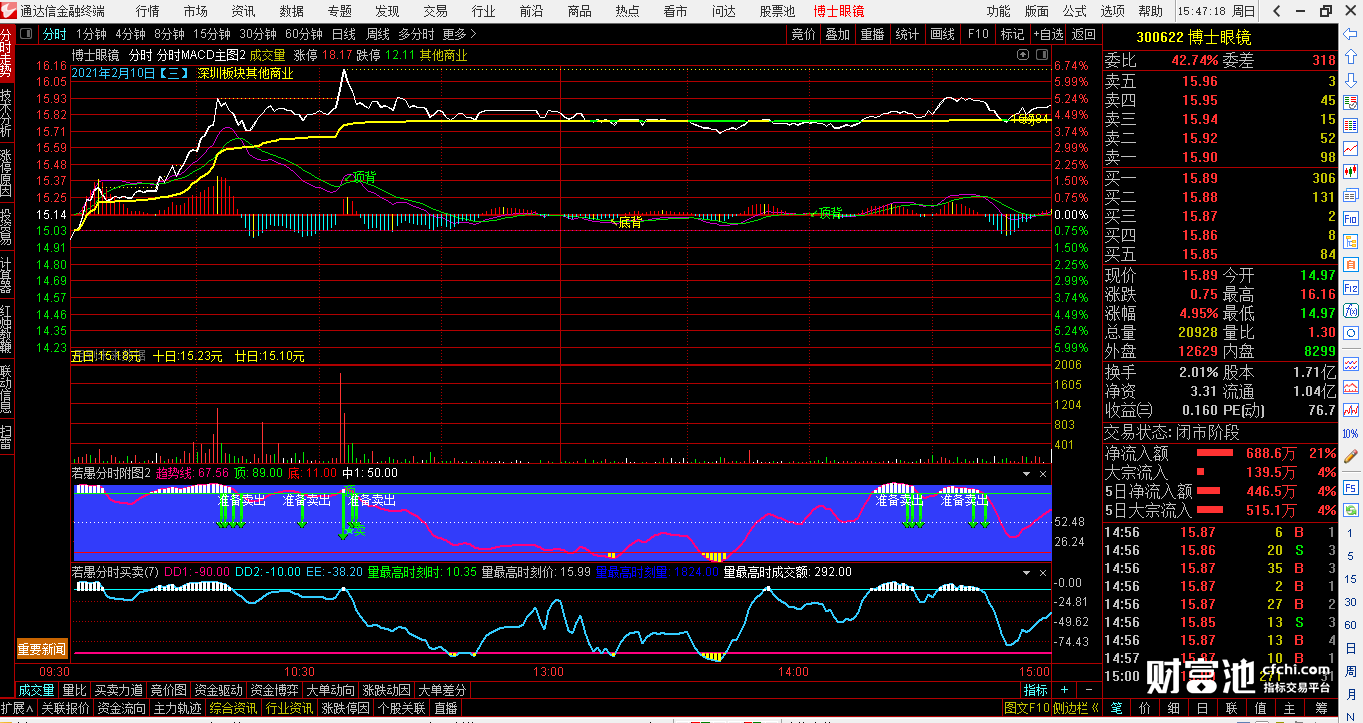The width and height of the screenshot is (1363, 723).
Task: Click the 返回 button
Action: (x=1083, y=34)
